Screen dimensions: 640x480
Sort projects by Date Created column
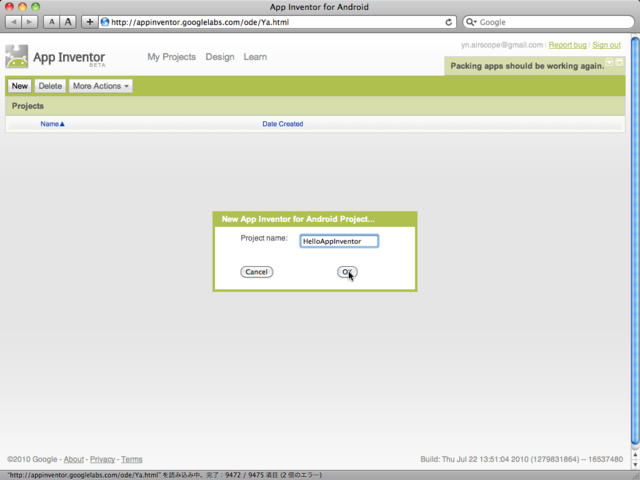point(282,124)
